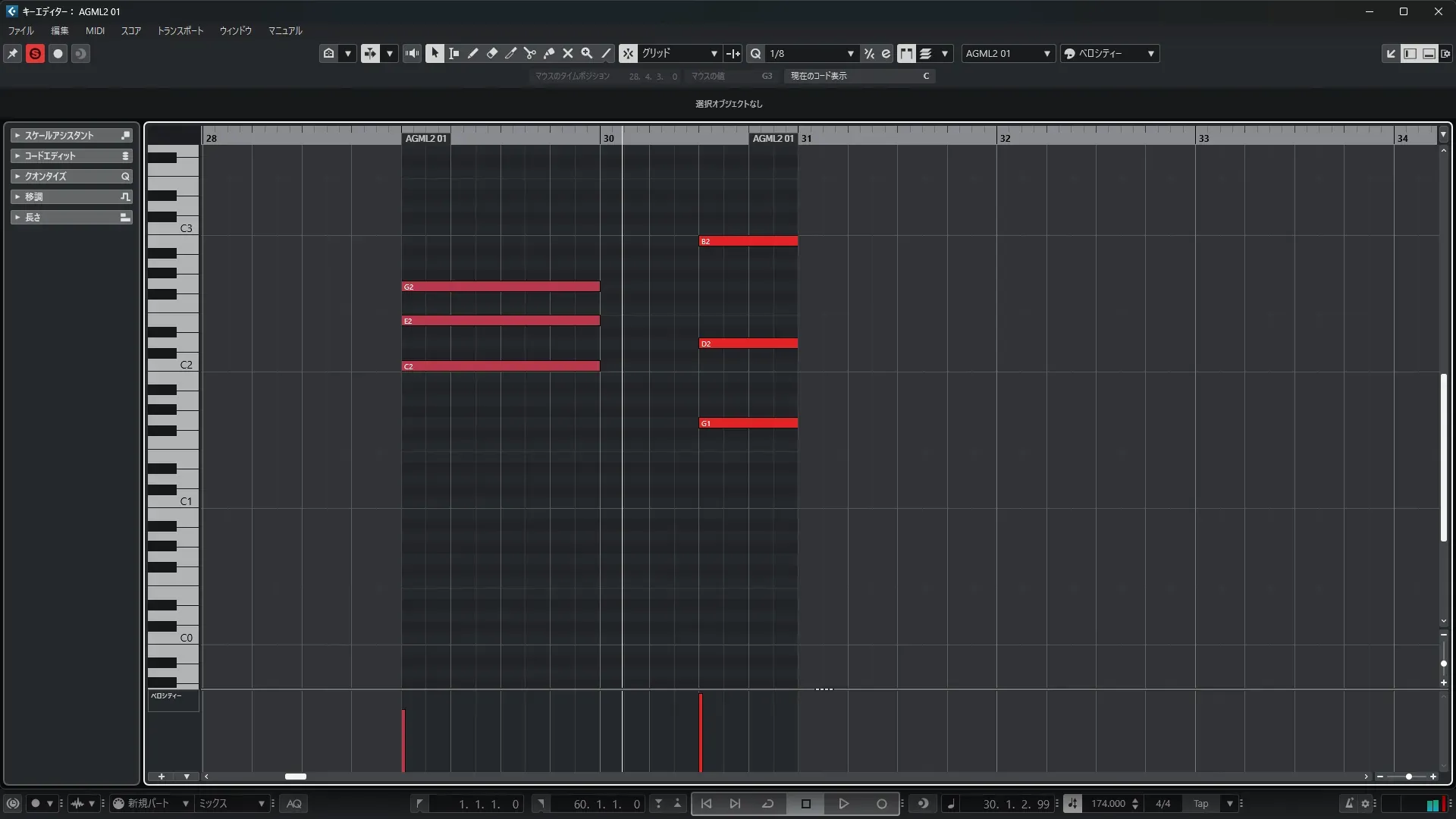The width and height of the screenshot is (1456, 819).
Task: Select the Zoom magnifier tool
Action: coord(586,54)
